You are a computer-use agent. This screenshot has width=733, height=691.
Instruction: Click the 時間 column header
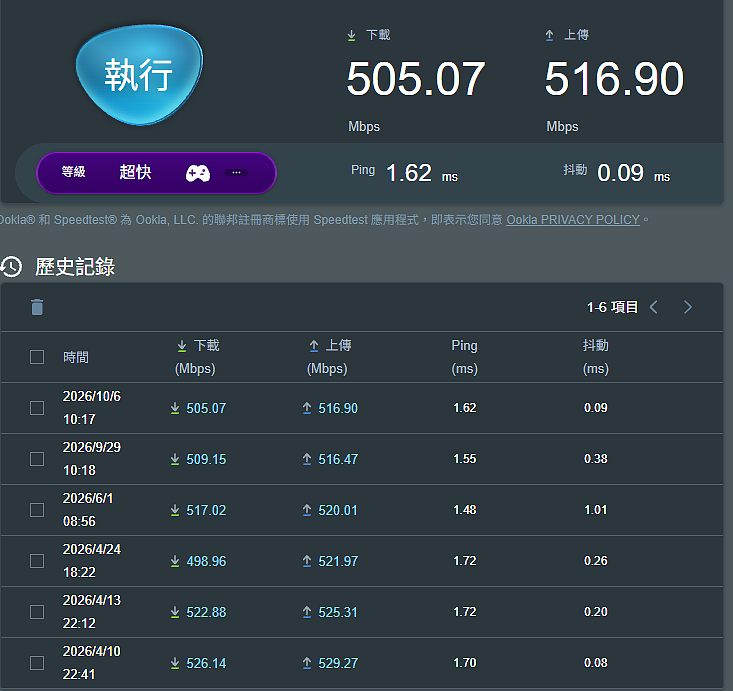tap(76, 358)
